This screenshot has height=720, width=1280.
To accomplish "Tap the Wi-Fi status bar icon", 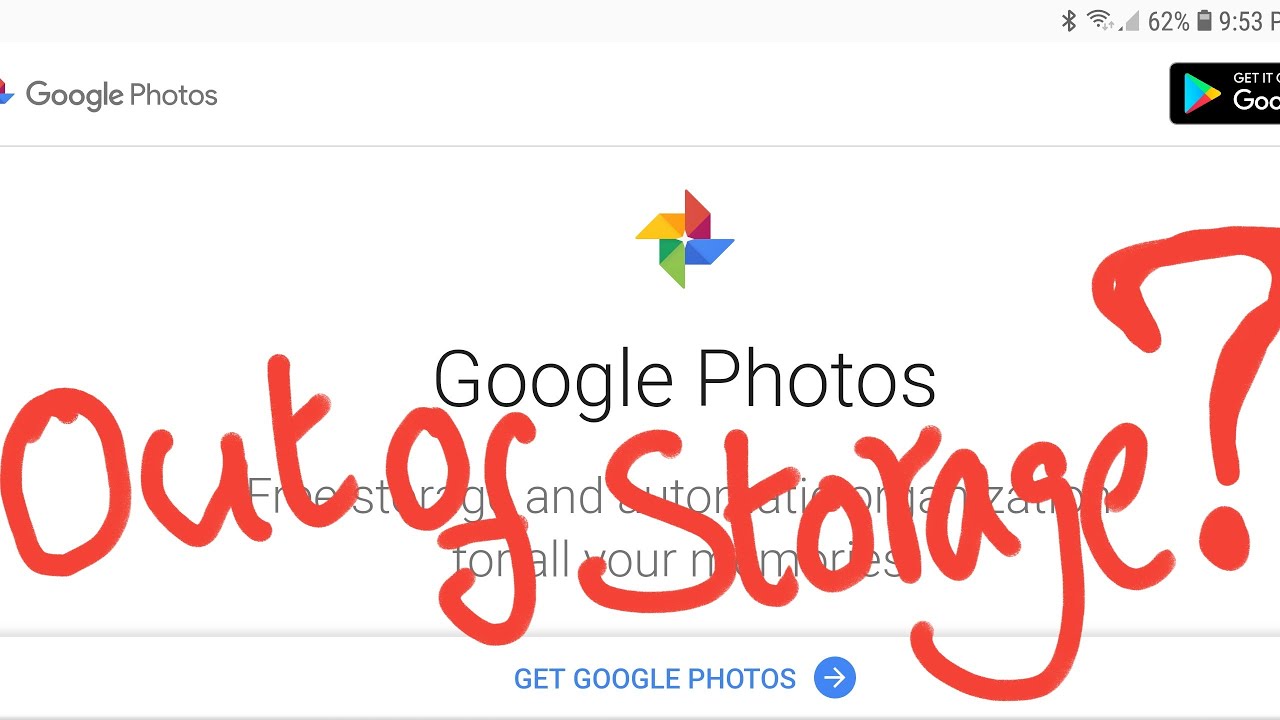I will (x=1100, y=20).
